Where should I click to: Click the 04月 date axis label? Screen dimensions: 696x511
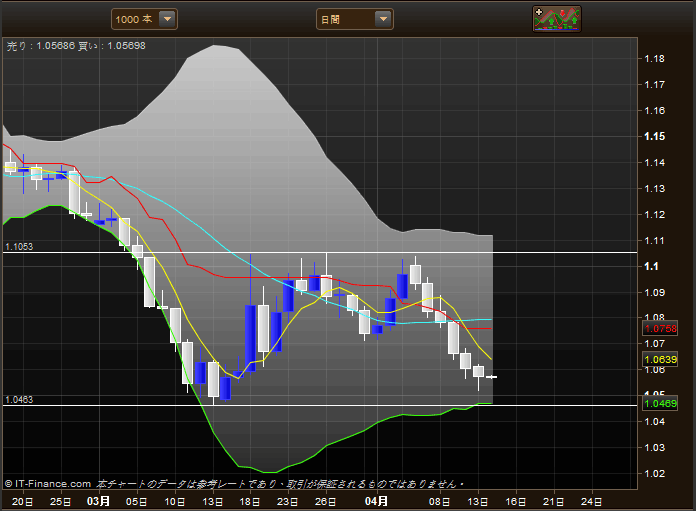click(376, 501)
